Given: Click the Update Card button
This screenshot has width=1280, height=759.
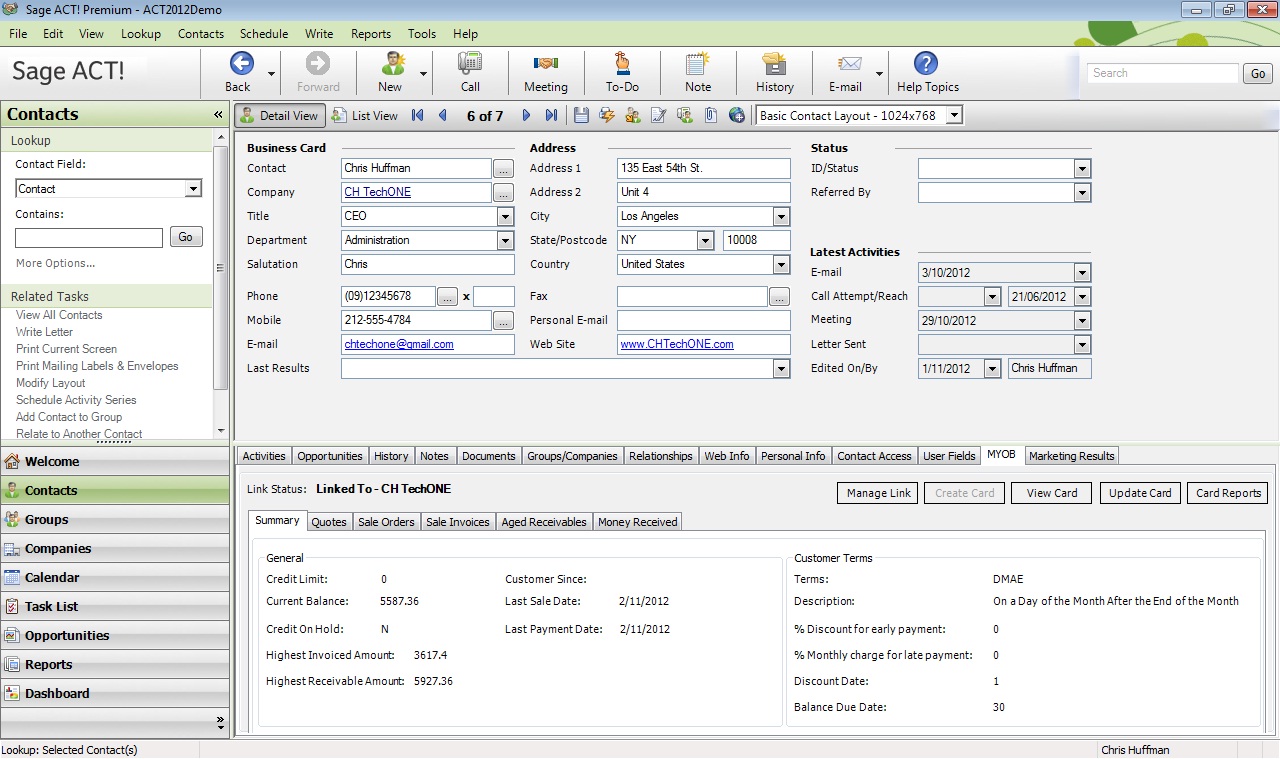Looking at the screenshot, I should pos(1140,493).
